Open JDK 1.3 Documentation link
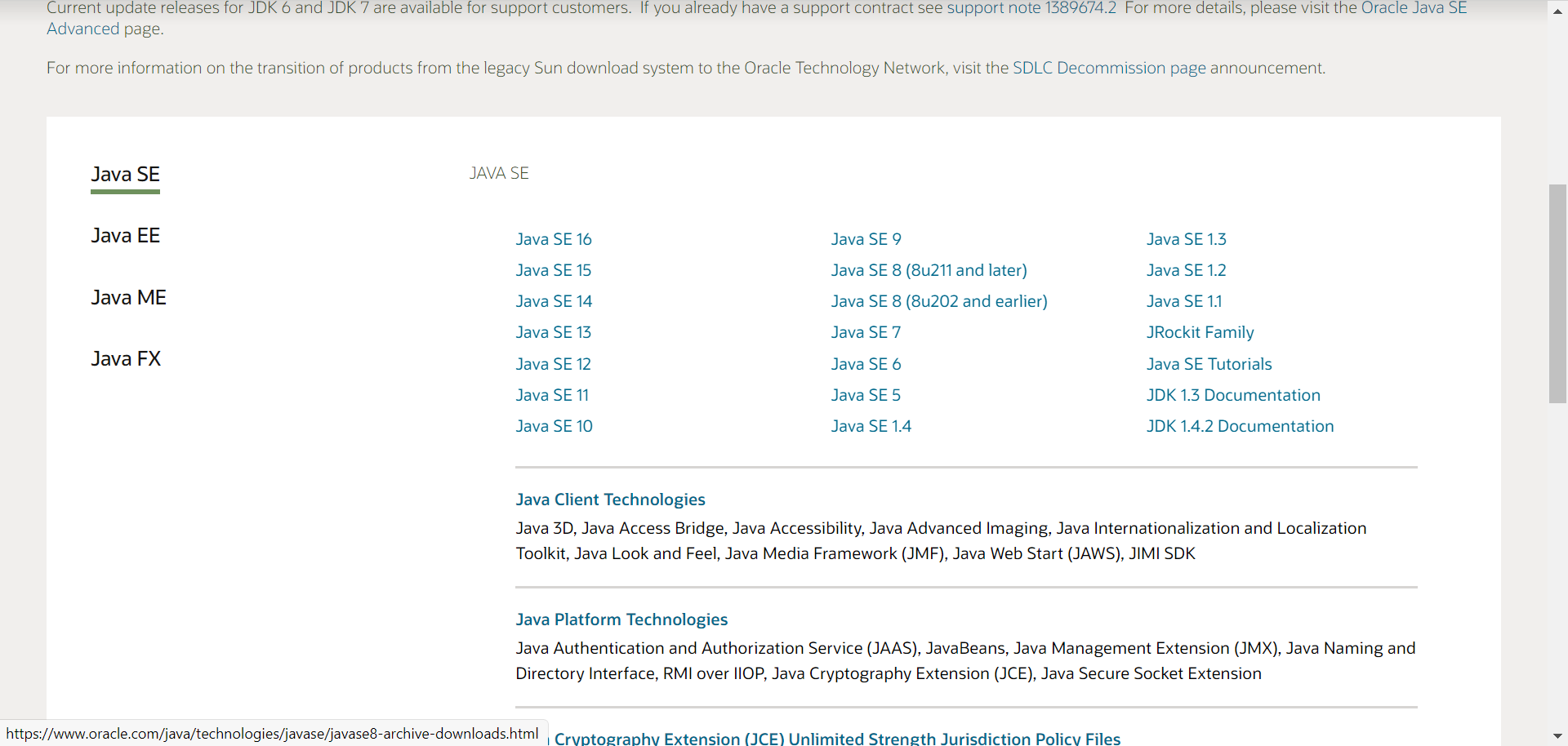 point(1233,395)
